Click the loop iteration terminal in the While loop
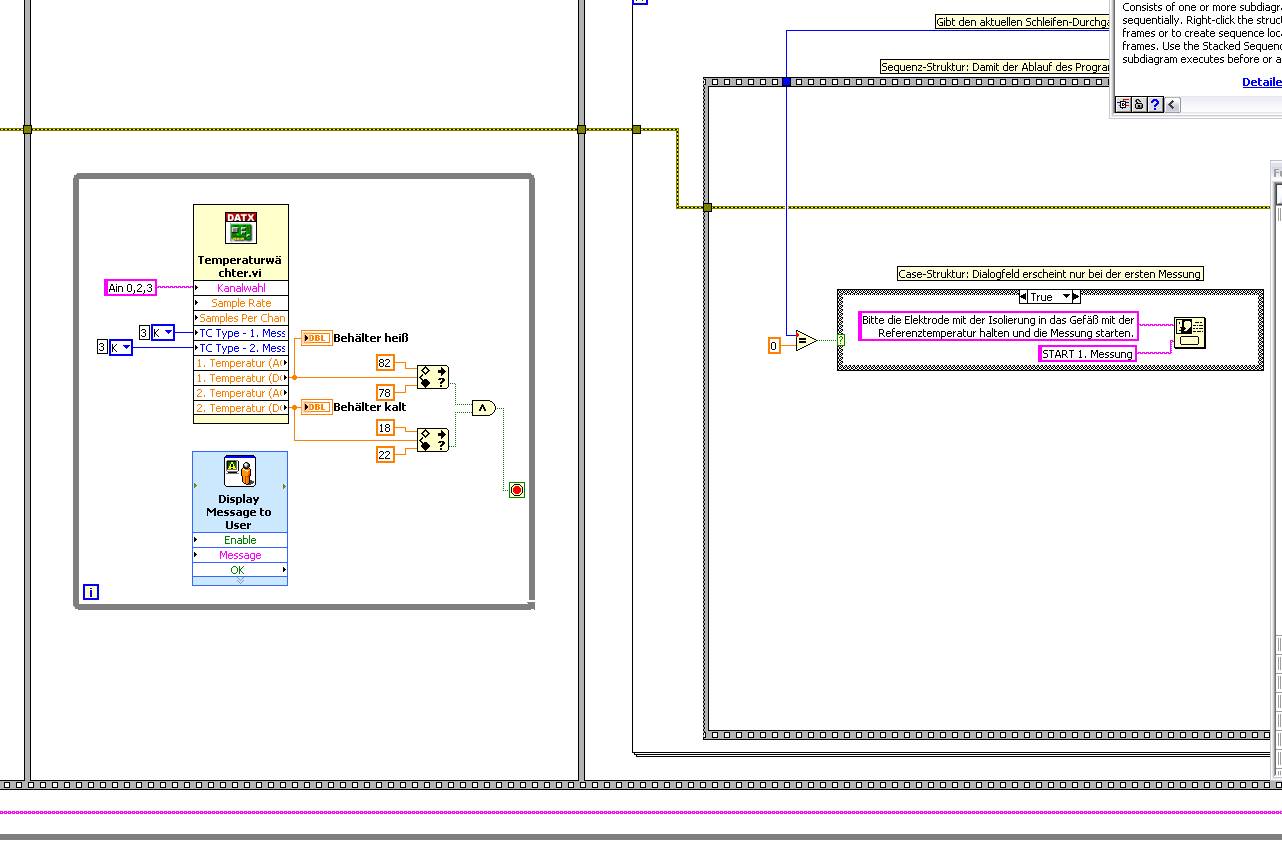Screen dimensions: 1282x851 tap(91, 592)
